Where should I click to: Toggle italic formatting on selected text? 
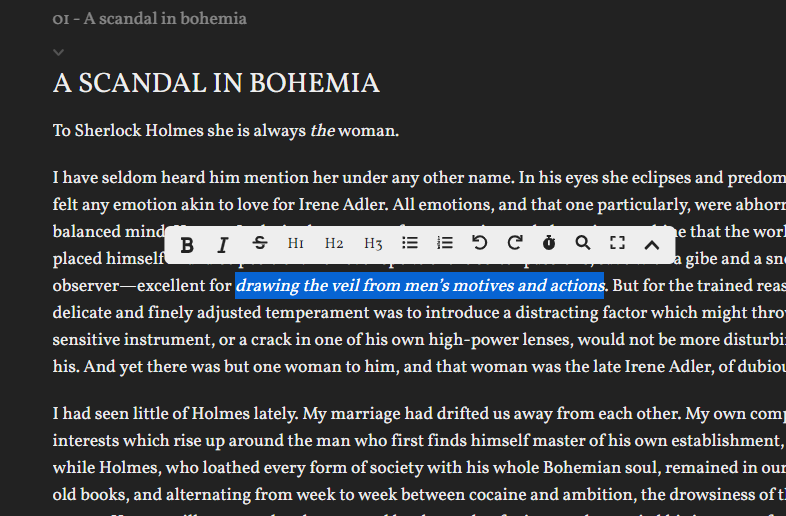click(223, 245)
